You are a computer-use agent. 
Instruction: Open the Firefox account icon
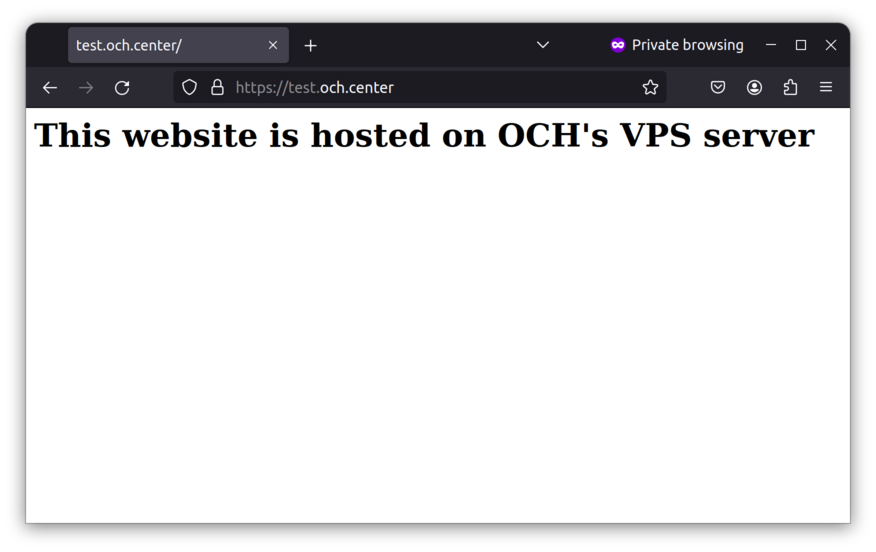[754, 87]
